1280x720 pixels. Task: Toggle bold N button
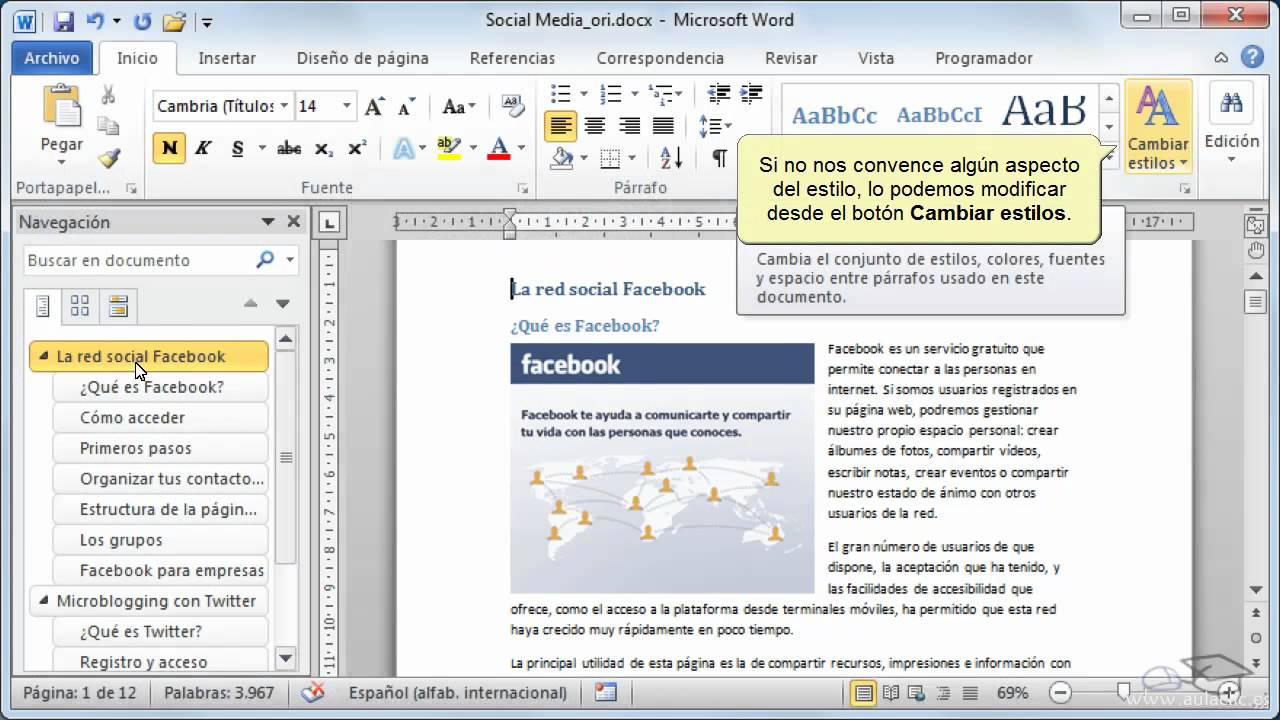170,149
